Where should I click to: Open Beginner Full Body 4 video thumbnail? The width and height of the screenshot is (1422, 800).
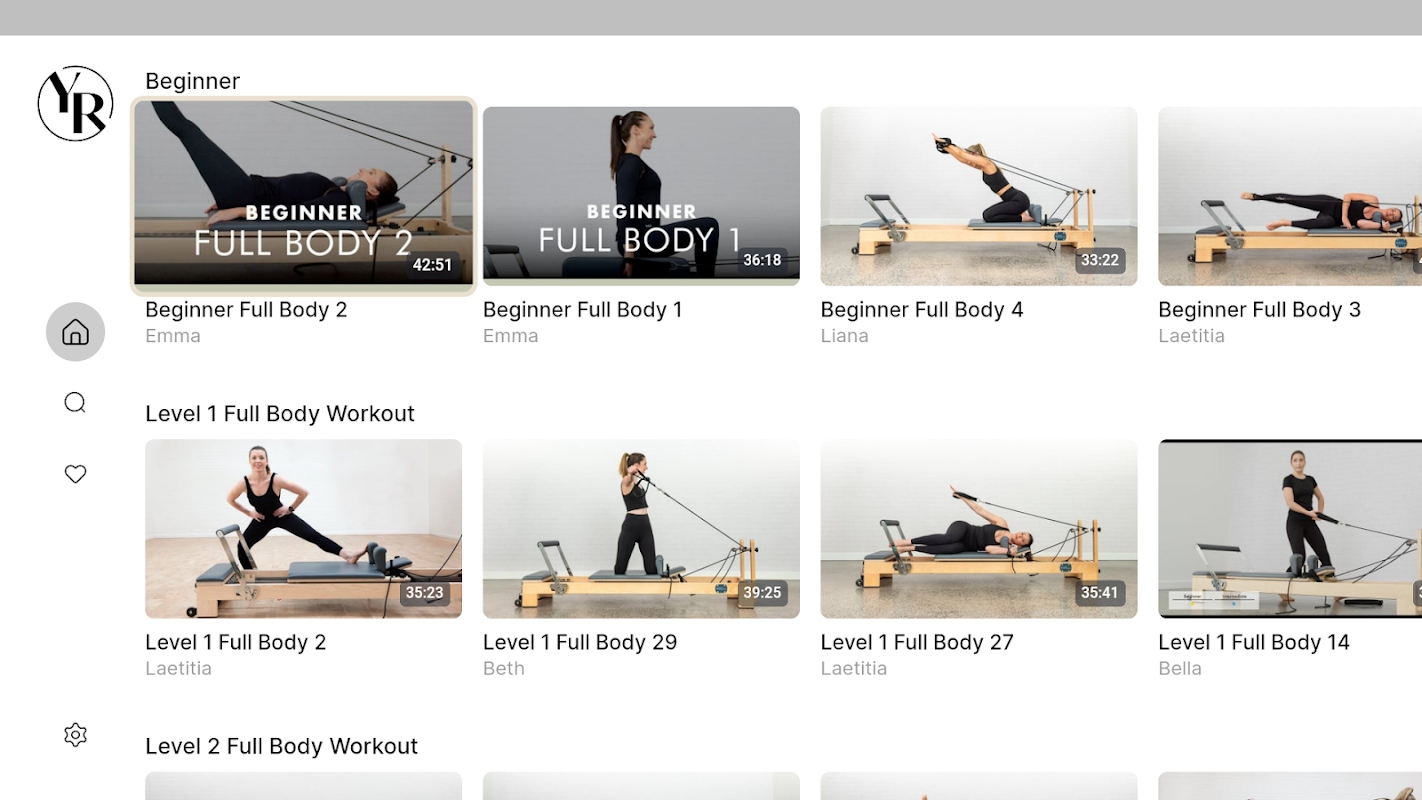979,196
